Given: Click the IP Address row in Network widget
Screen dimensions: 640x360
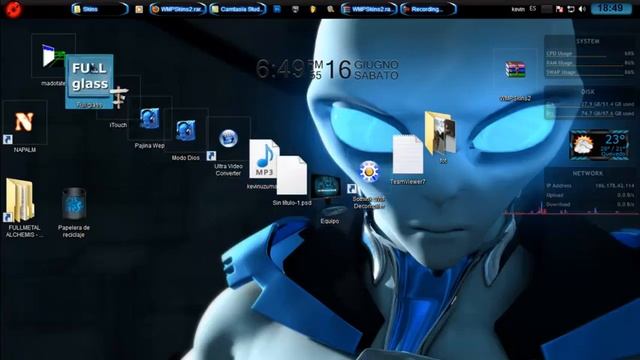Looking at the screenshot, I should coord(590,186).
